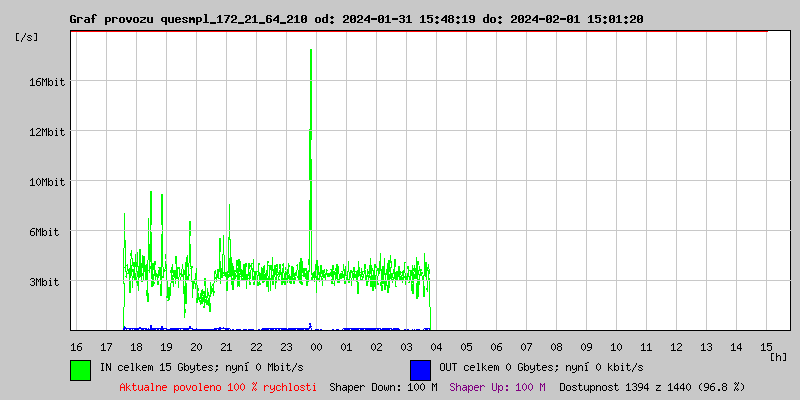800x400 pixels.
Task: Click the purple 'Shaper Up: 100 M' text
Action: tap(497, 387)
